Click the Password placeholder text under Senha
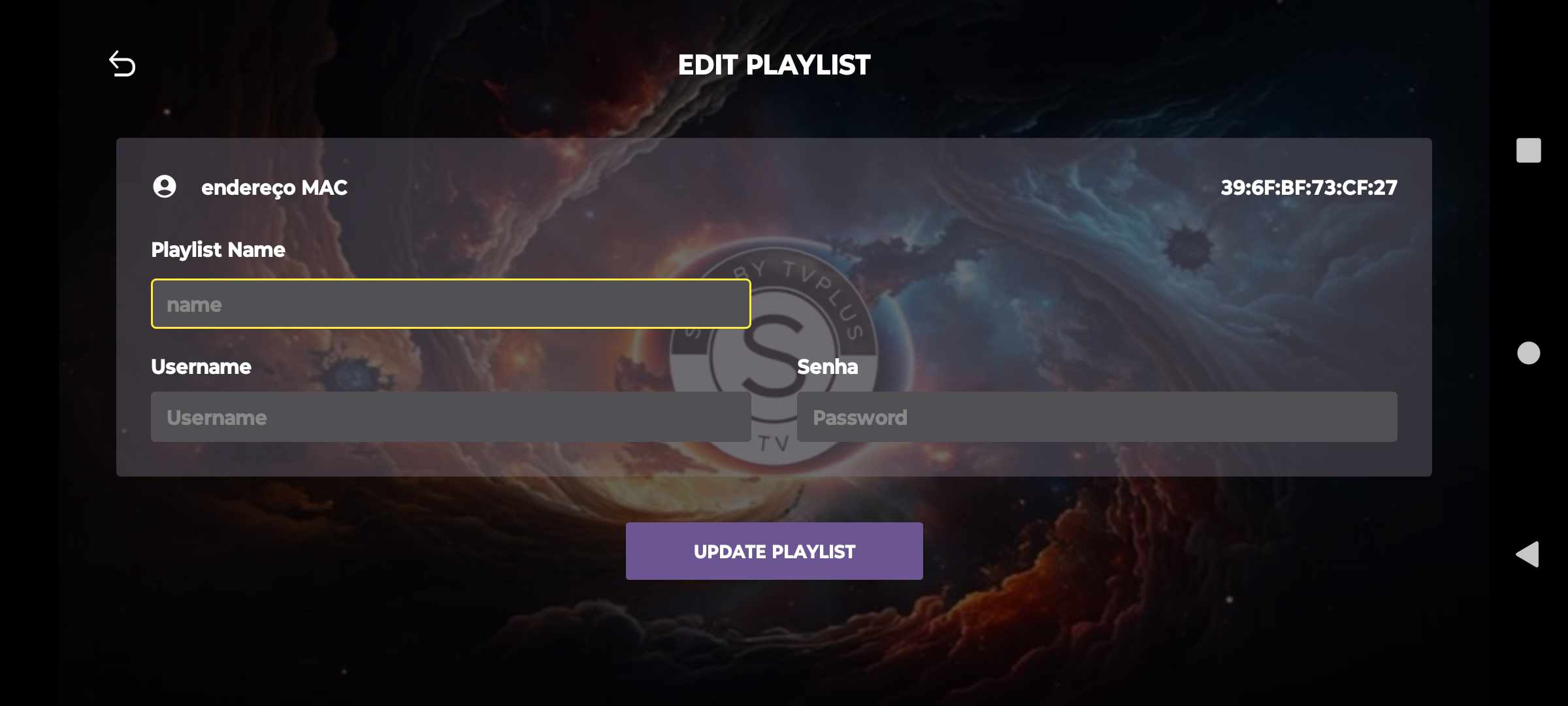The image size is (1568, 706). coord(860,418)
